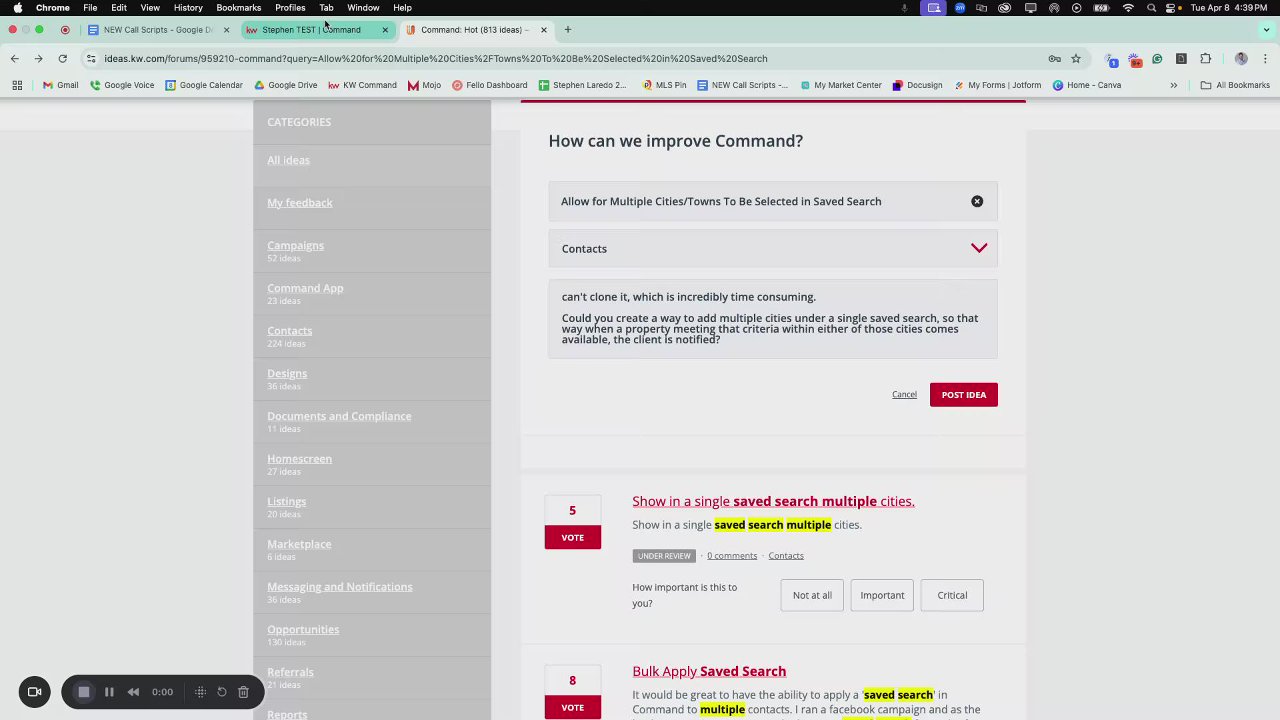
Task: Select the Command App category
Action: [x=305, y=288]
